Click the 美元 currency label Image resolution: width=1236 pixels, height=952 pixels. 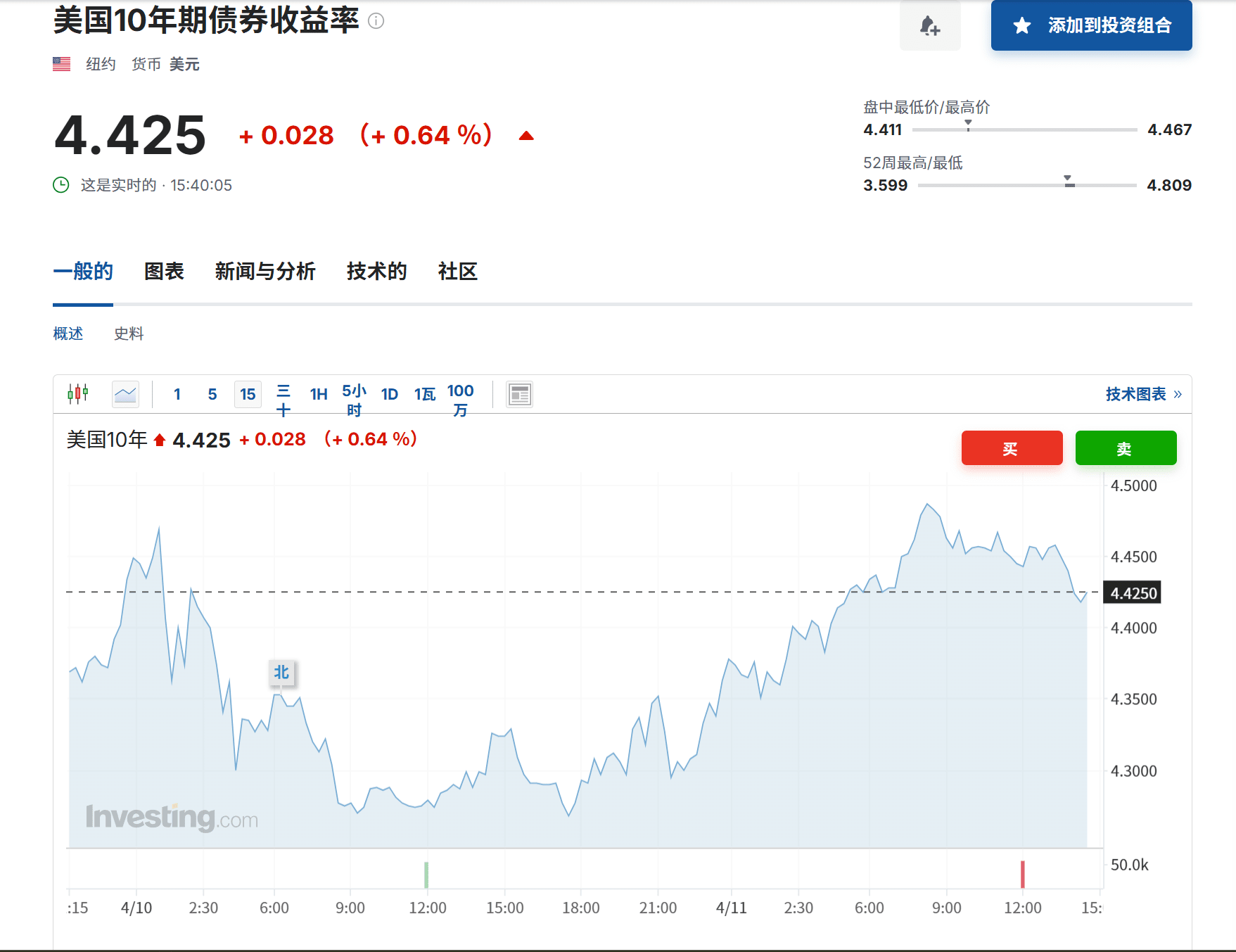[x=184, y=64]
